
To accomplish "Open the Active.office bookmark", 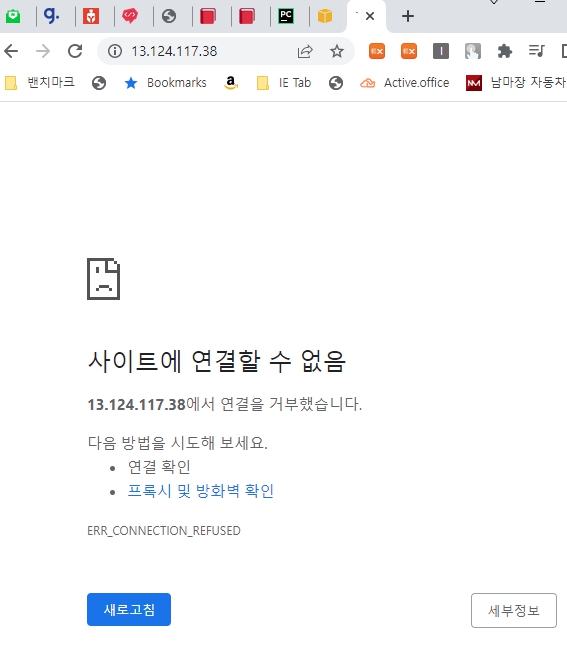I will pos(404,83).
